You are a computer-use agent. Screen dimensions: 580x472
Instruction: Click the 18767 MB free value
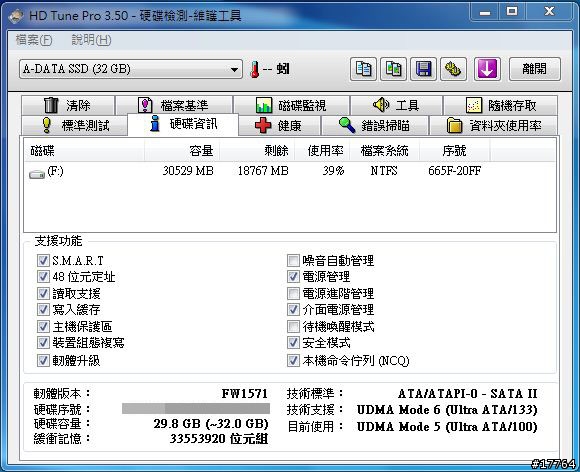(x=263, y=171)
